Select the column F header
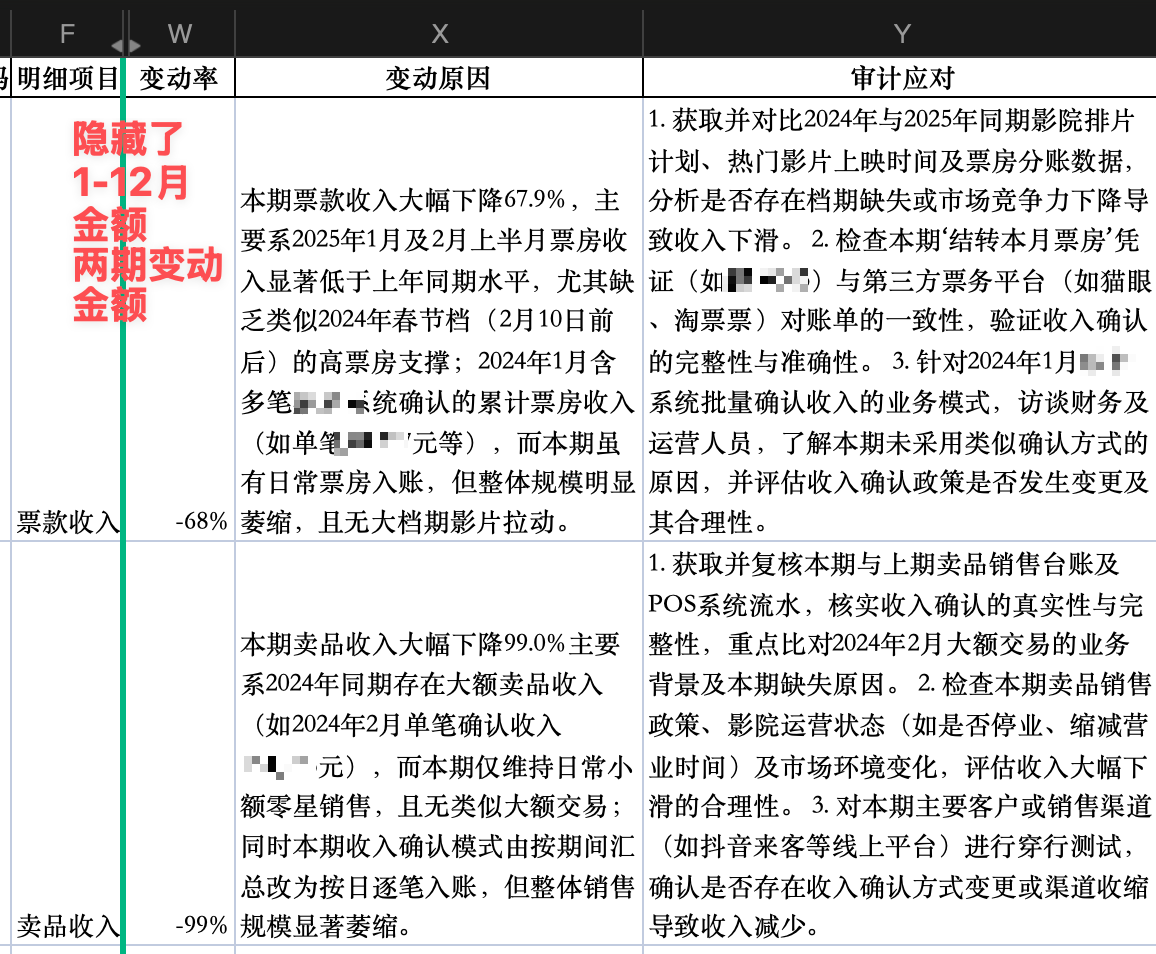The image size is (1156, 954). coord(66,34)
